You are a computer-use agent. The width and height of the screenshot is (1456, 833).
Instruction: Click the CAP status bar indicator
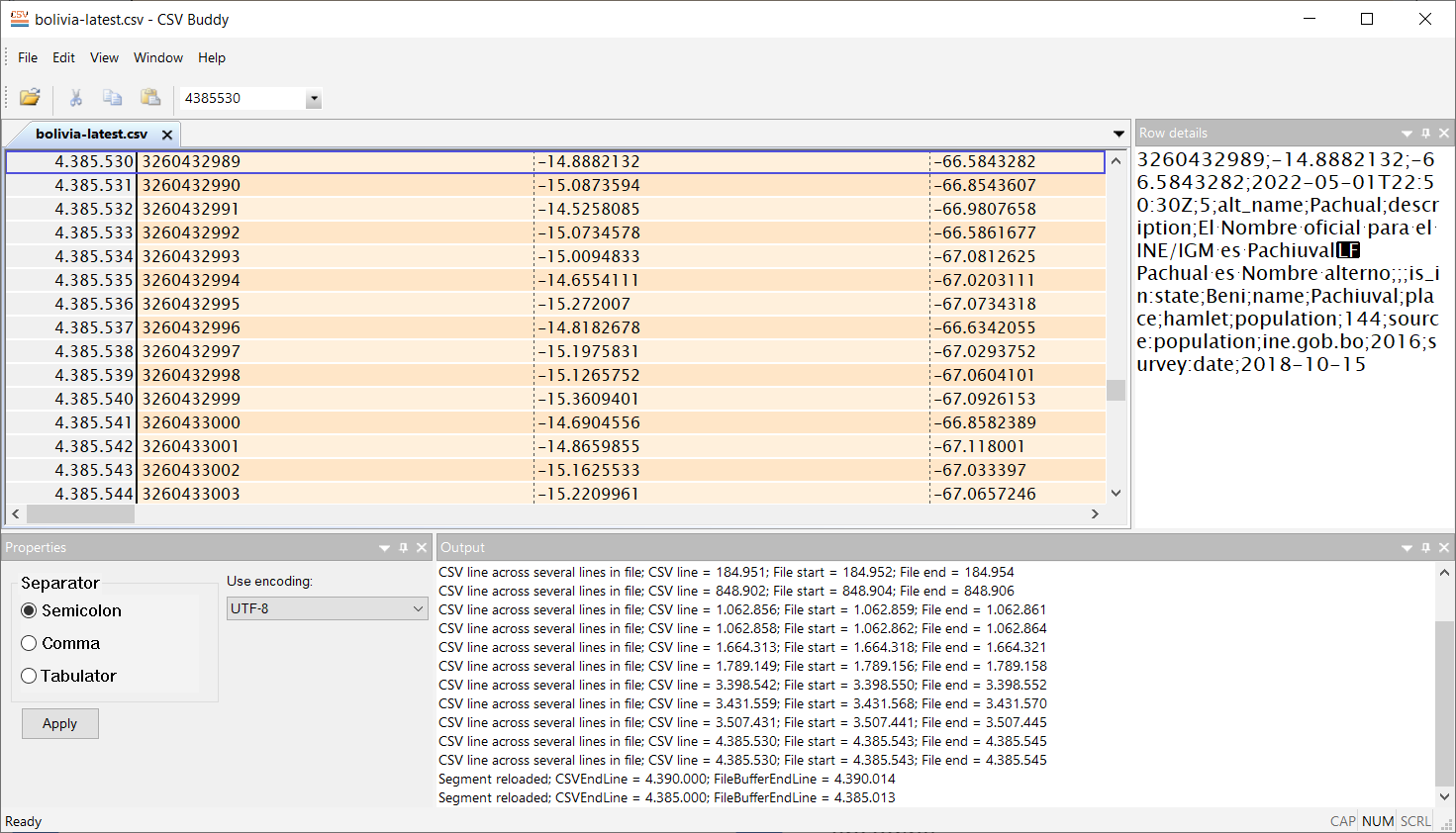pos(1343,821)
